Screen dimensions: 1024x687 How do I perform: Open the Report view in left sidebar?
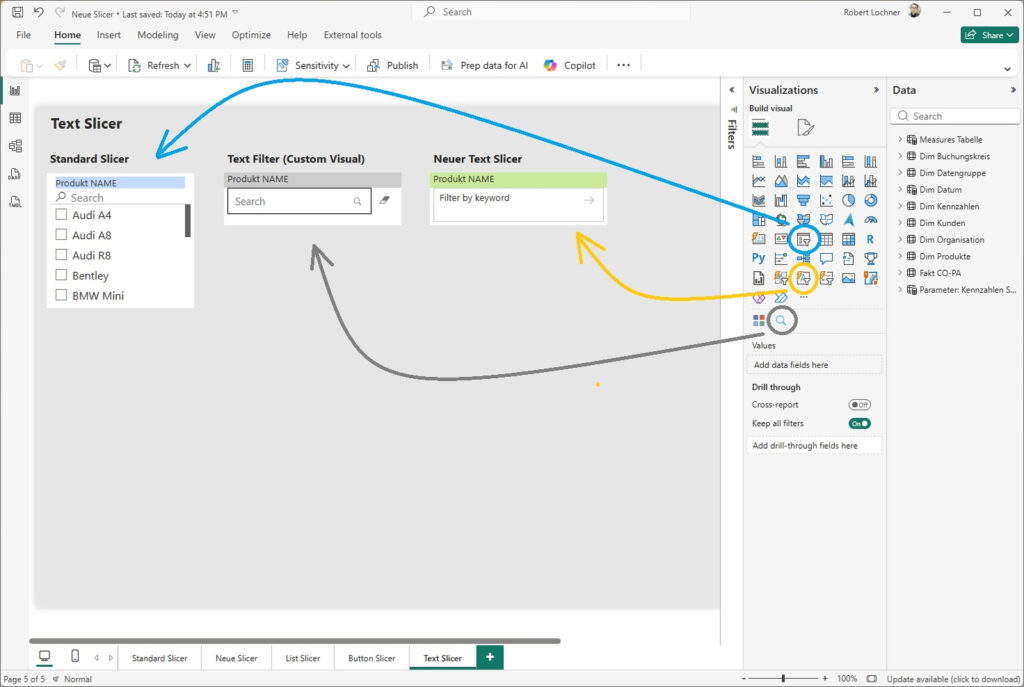pos(15,91)
